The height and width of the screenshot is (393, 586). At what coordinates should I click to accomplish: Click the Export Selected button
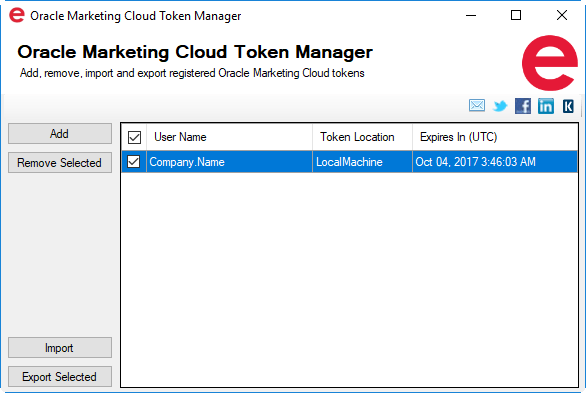[60, 377]
